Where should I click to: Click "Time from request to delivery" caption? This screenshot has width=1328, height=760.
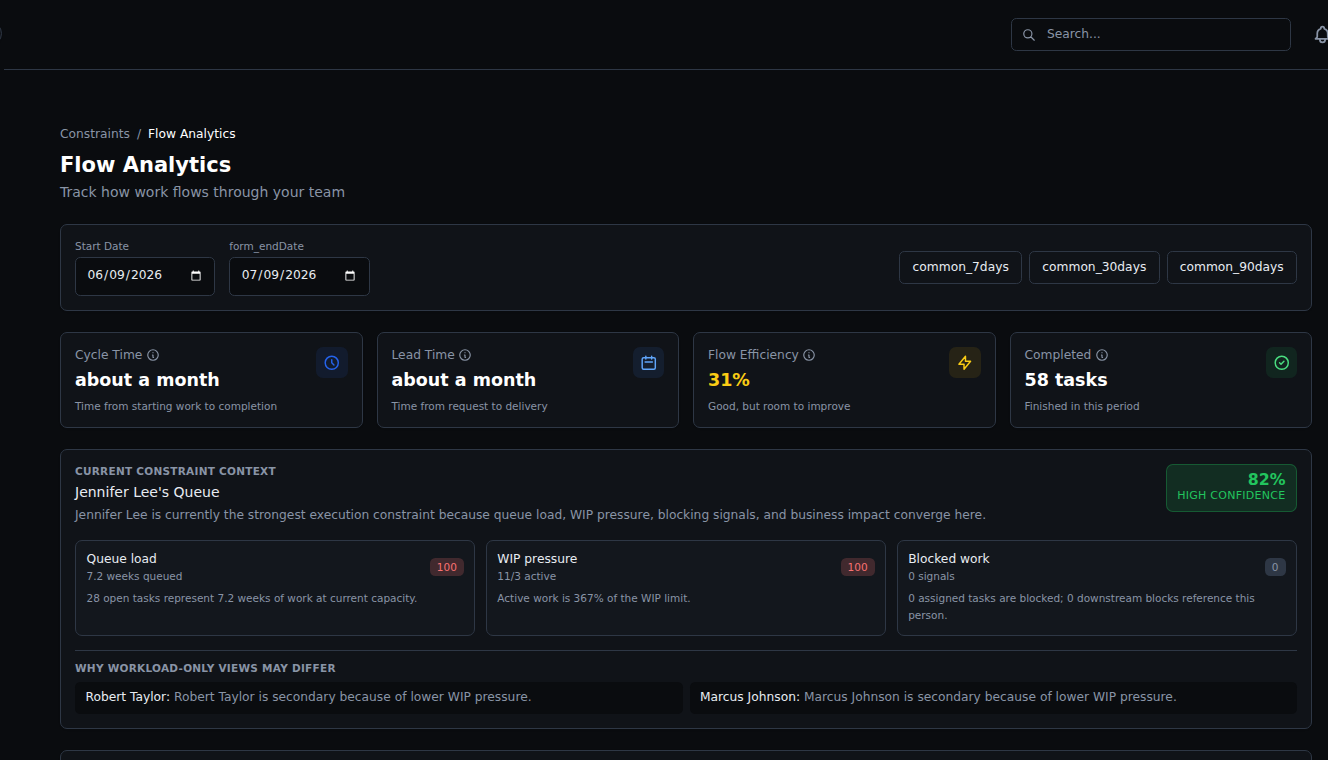470,407
